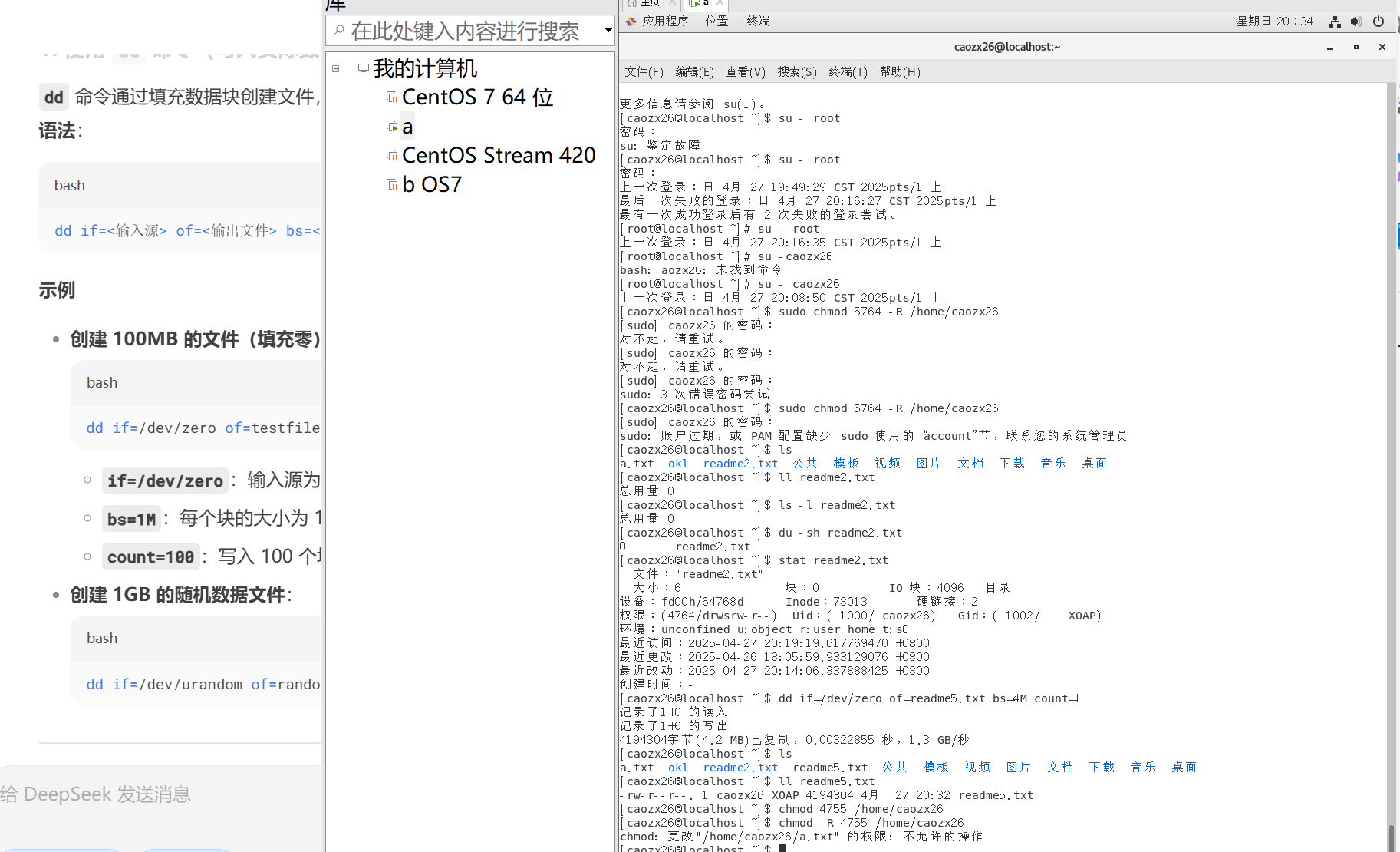Maximize the caozx26@localhost terminal window
This screenshot has height=852, width=1400.
(1356, 47)
